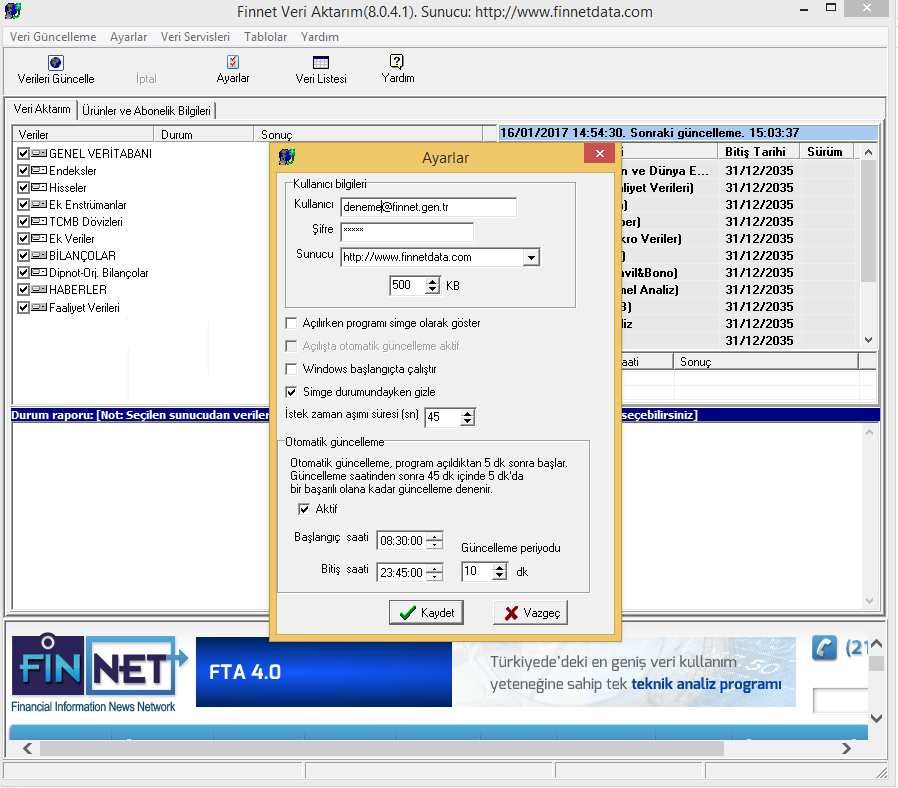The height and width of the screenshot is (788, 898).
Task: Decrease Güncelleme periyodu spinner
Action: click(500, 575)
